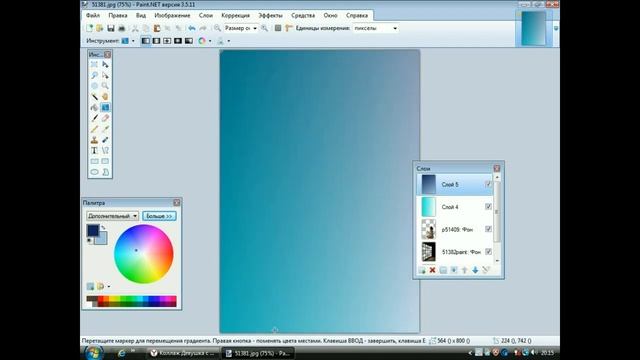Open the Изображение menu
The image size is (640, 360).
click(x=172, y=16)
